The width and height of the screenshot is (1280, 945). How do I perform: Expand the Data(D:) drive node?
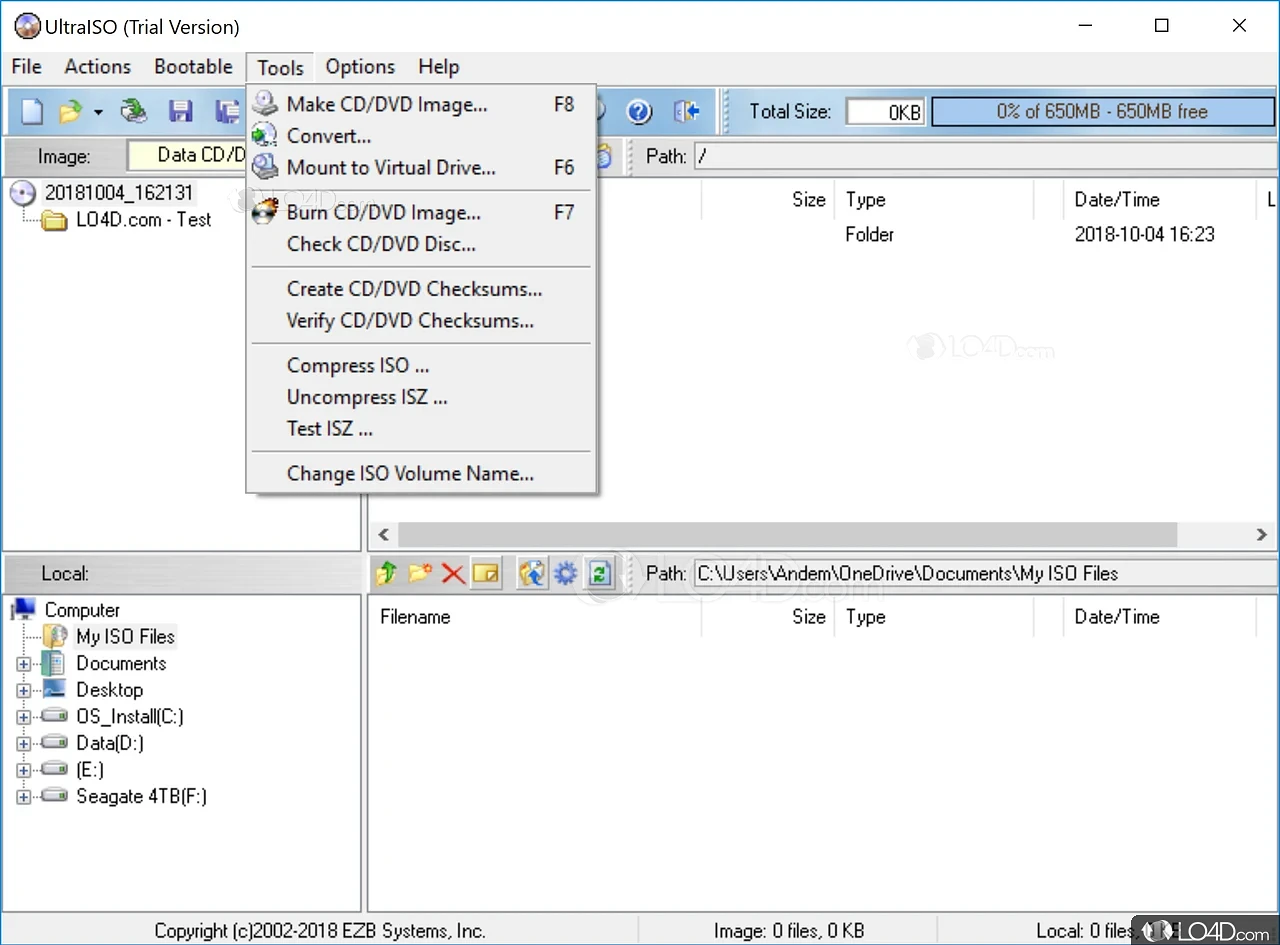click(x=24, y=744)
